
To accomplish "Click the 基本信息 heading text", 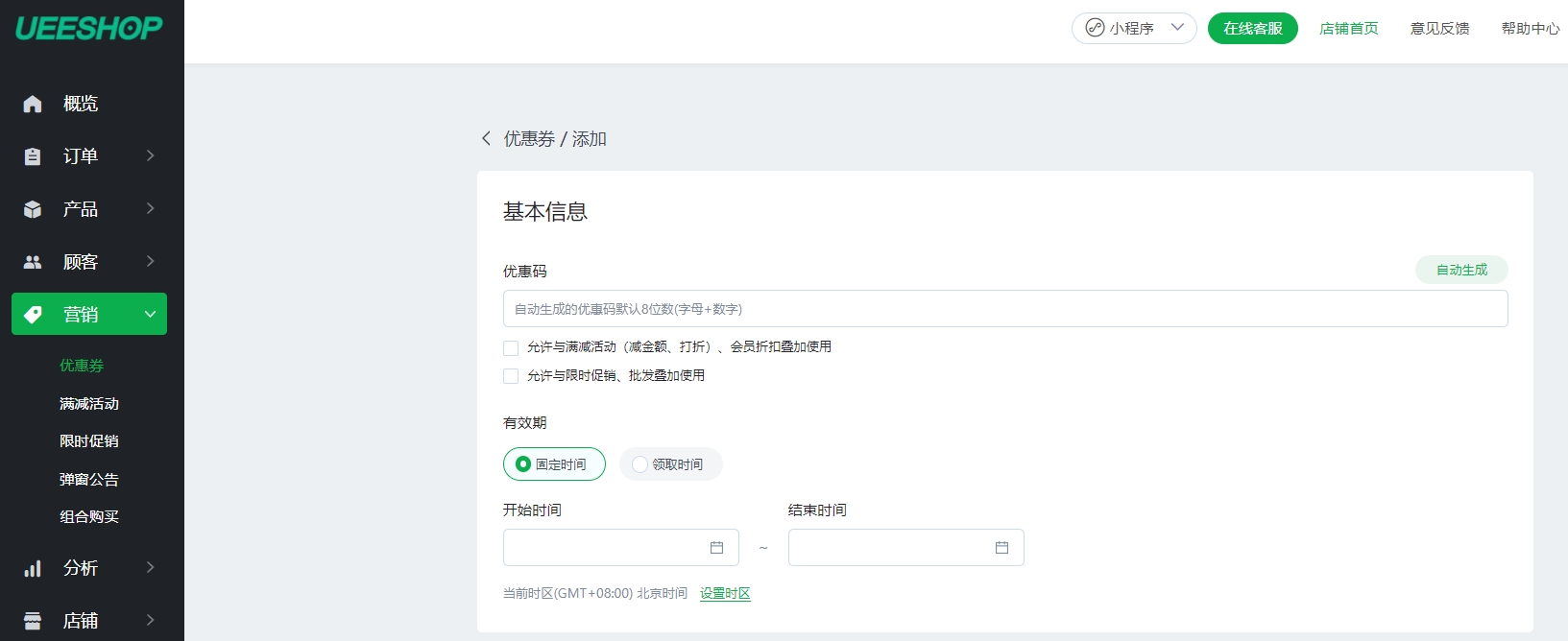I will [x=545, y=212].
